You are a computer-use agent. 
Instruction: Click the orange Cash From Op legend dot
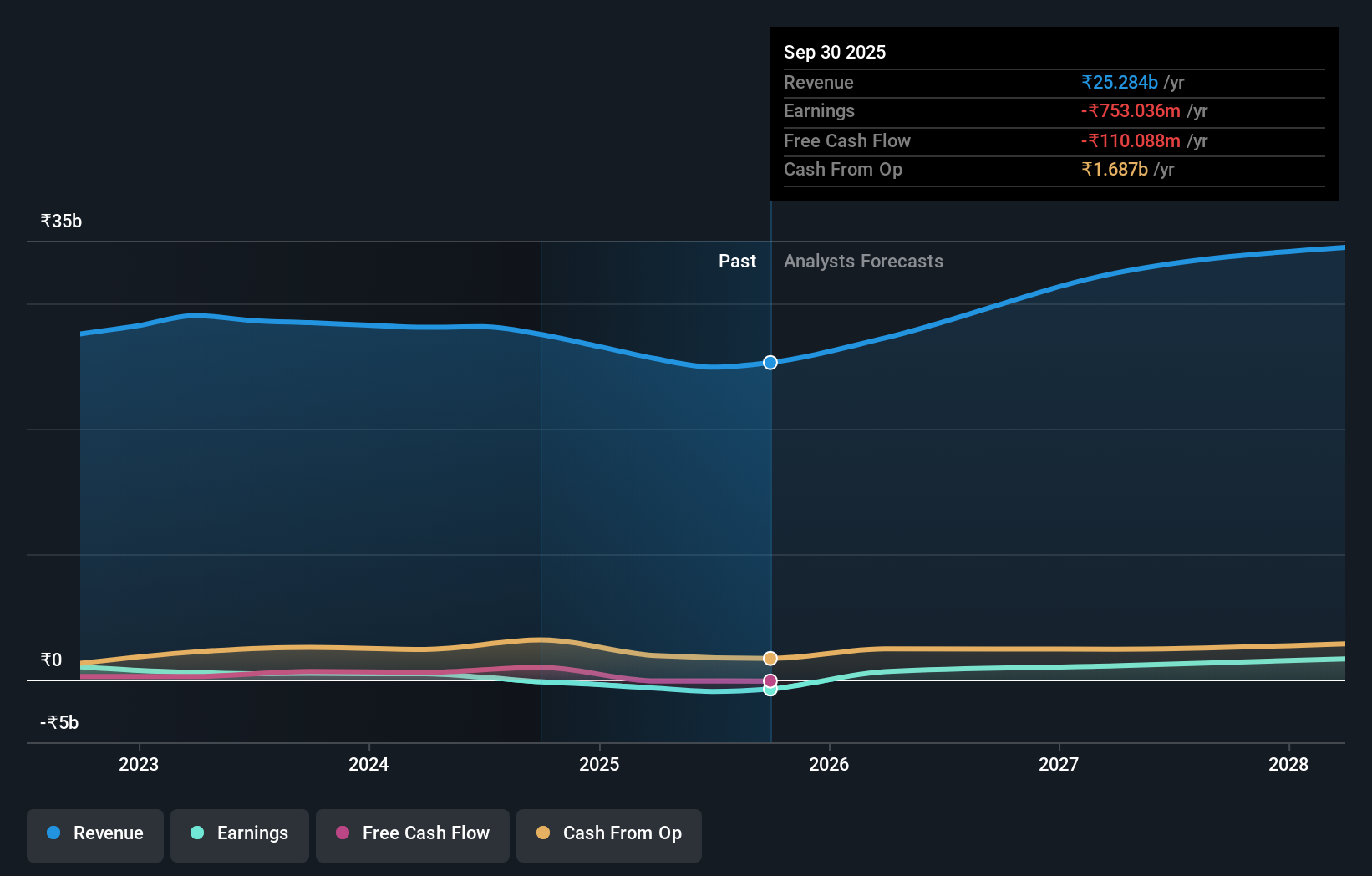543,833
